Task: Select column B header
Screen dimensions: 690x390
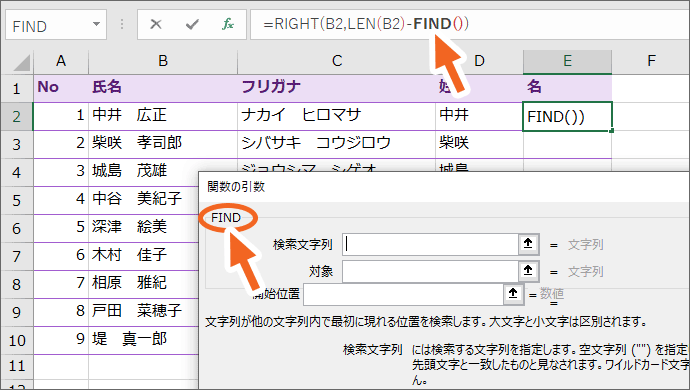Action: pos(163,61)
